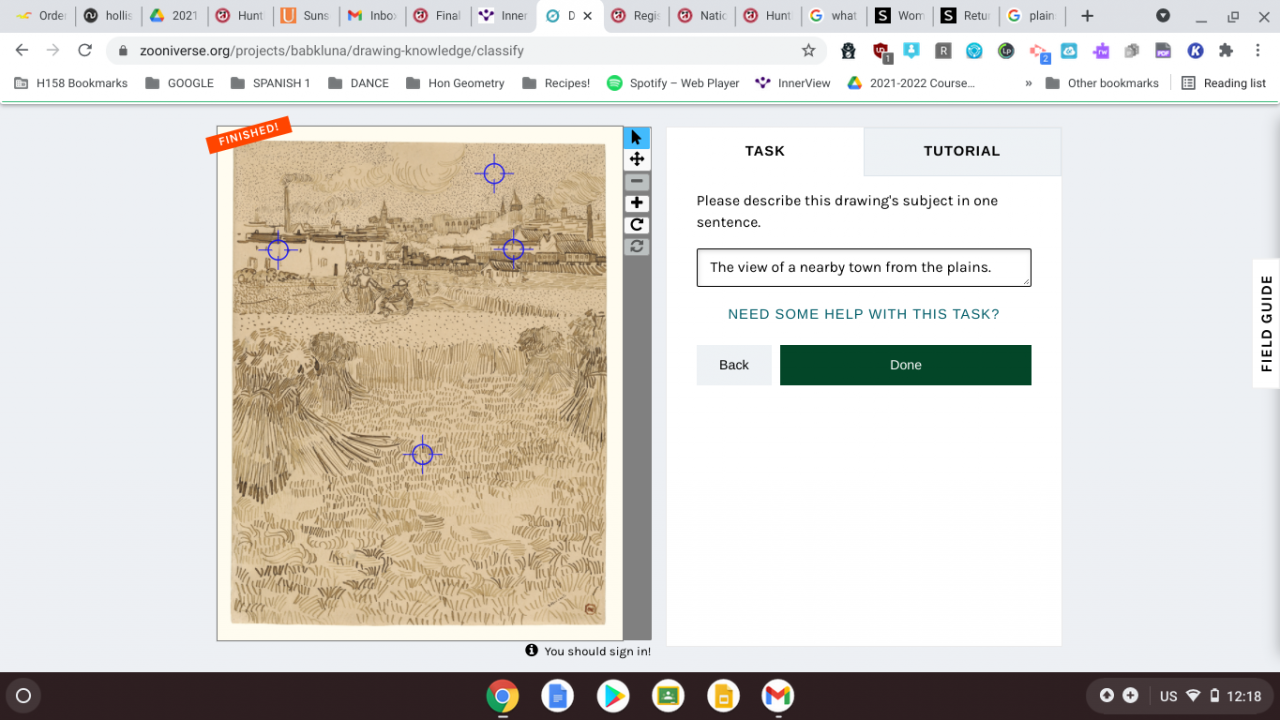Switch to the Google 'plain' search tab
This screenshot has height=720, width=1280.
[x=1032, y=16]
